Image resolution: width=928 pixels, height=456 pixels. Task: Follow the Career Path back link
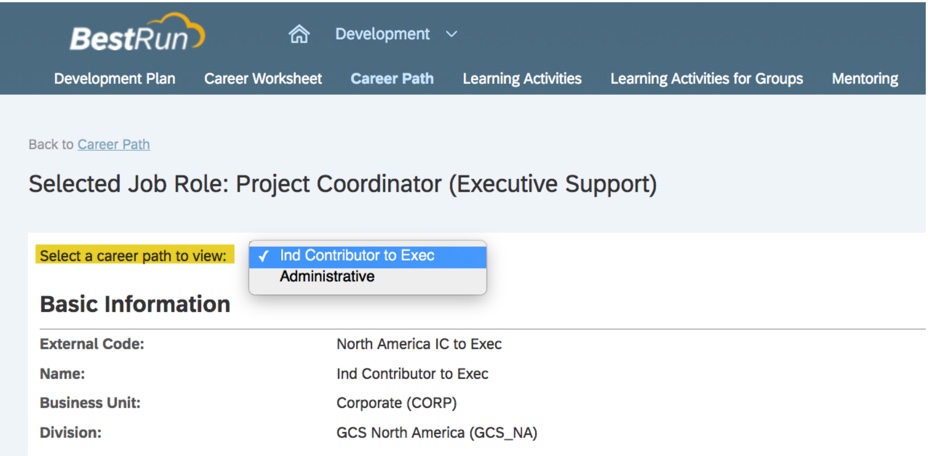click(x=113, y=144)
